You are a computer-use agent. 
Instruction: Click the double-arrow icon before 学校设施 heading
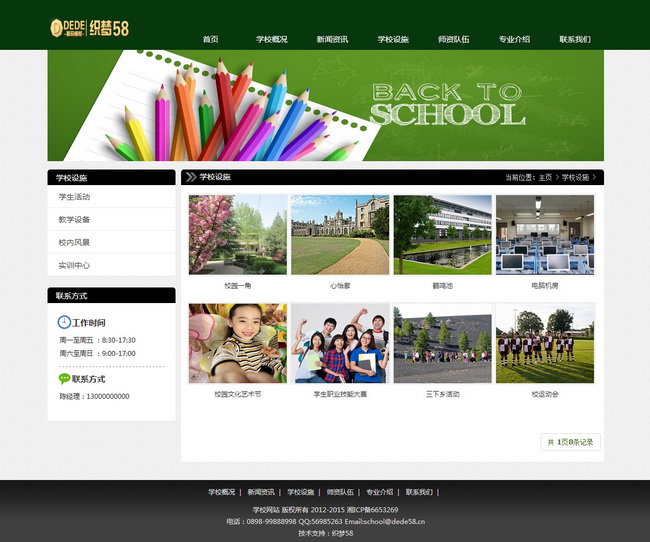coord(190,177)
